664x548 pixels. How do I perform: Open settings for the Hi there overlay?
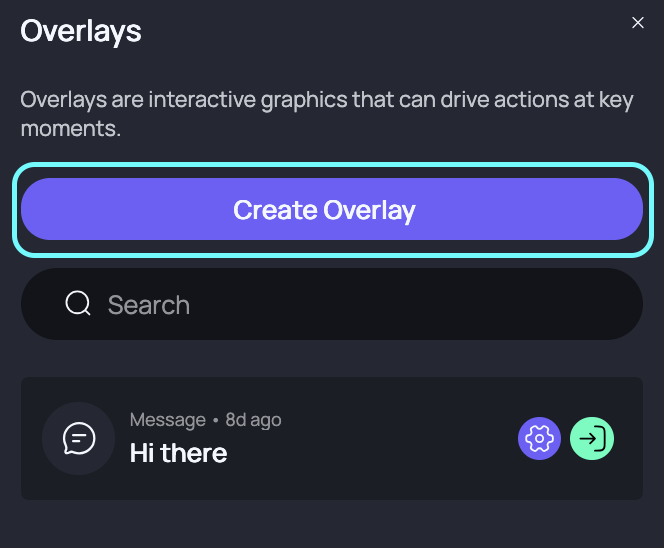tap(539, 438)
